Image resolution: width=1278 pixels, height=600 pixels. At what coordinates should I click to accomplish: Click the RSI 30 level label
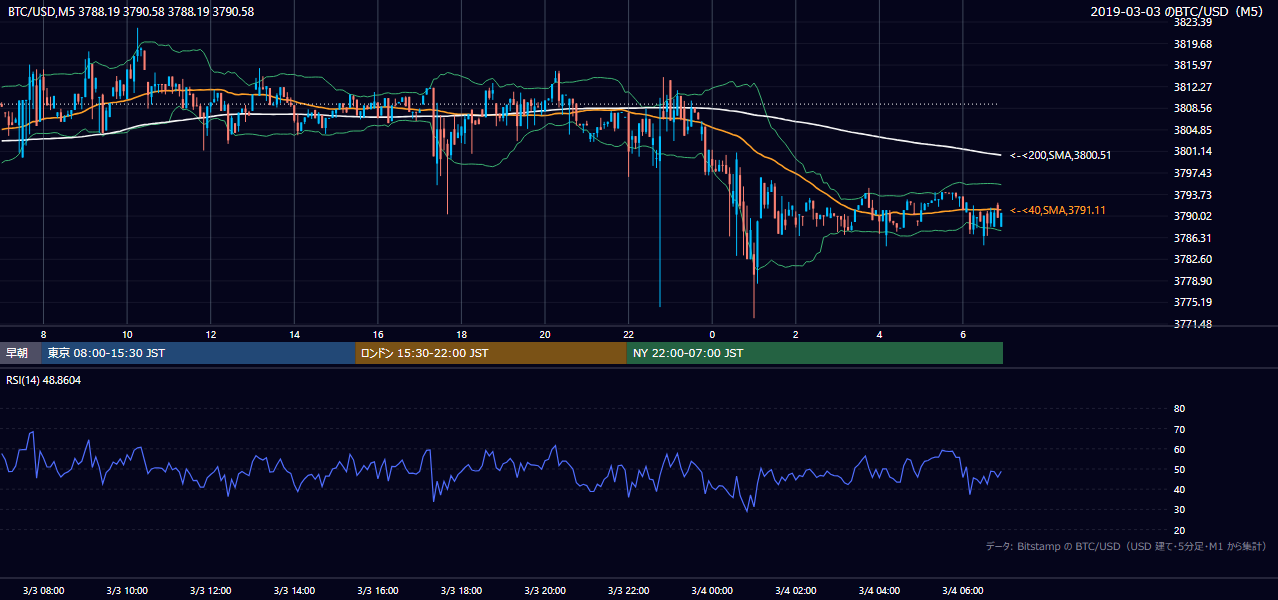tap(1179, 510)
